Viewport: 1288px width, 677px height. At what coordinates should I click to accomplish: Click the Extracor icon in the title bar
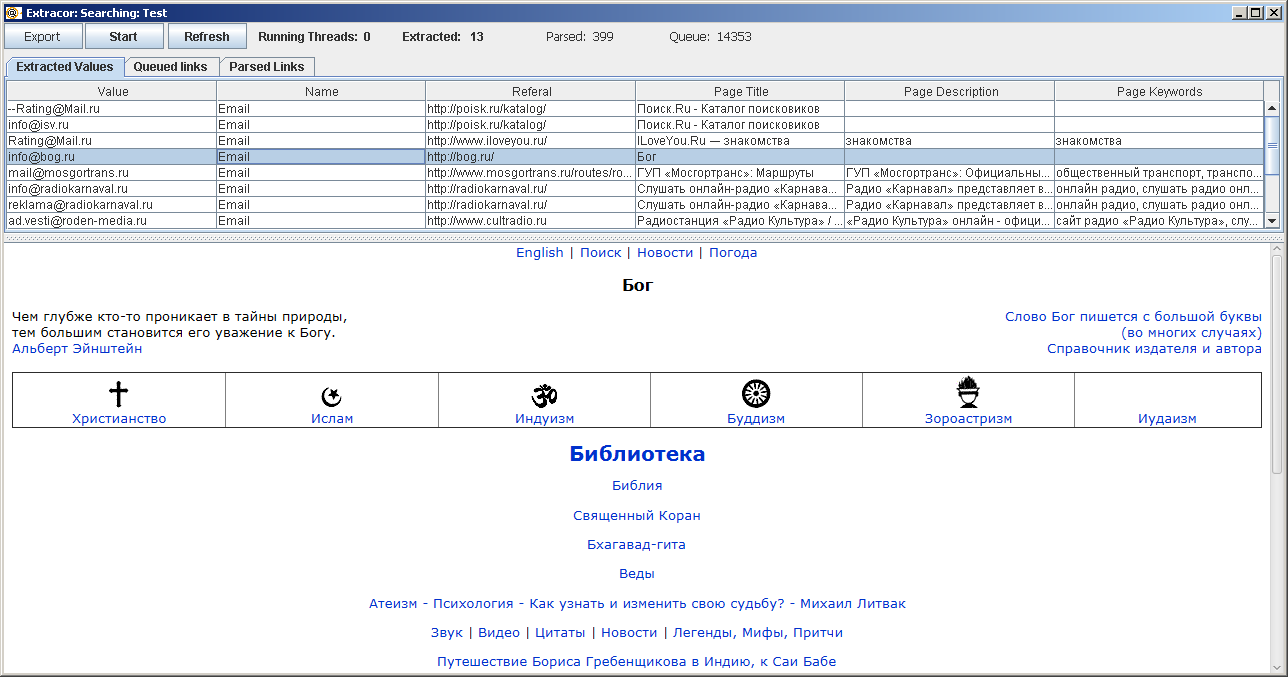coord(14,12)
